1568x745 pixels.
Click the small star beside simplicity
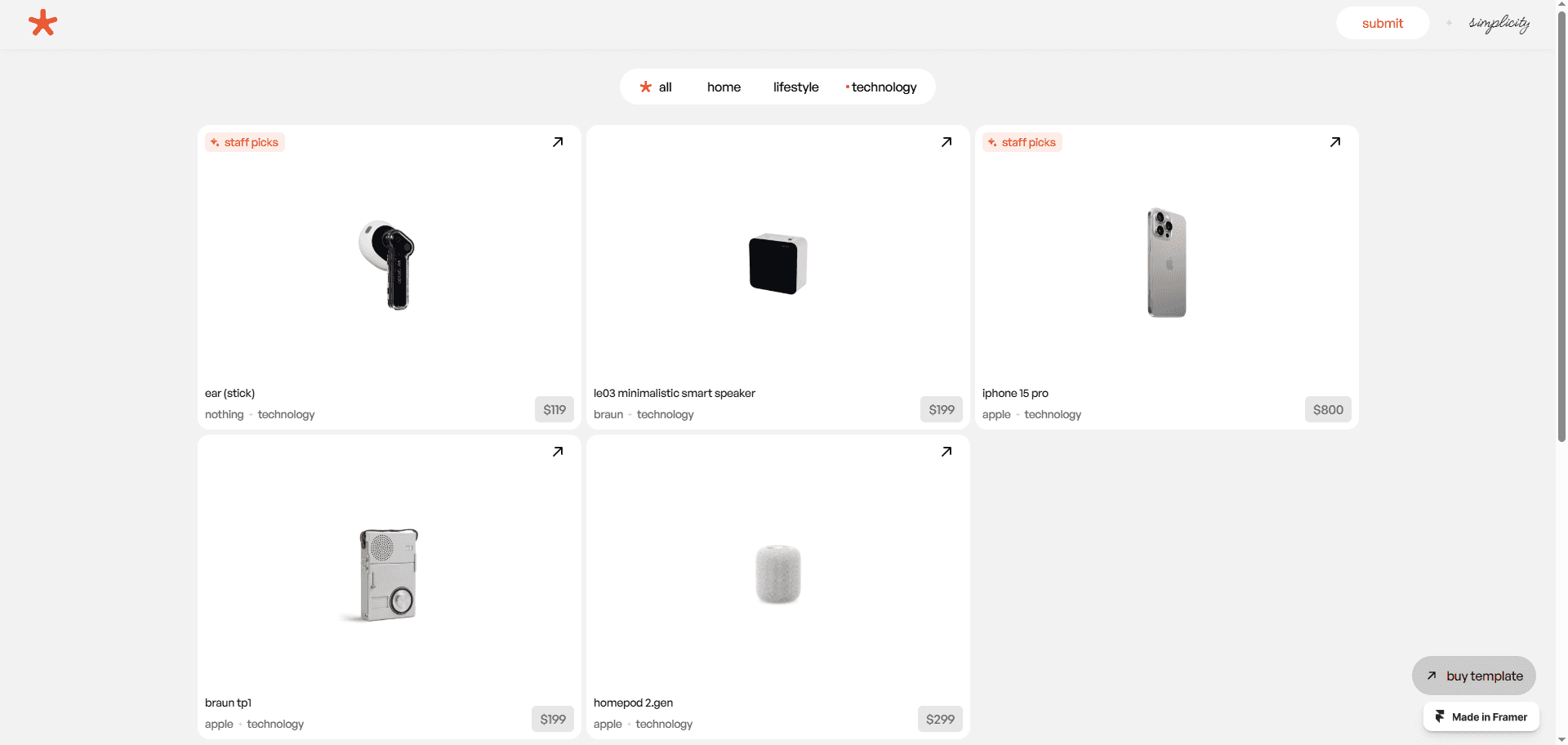(1450, 23)
